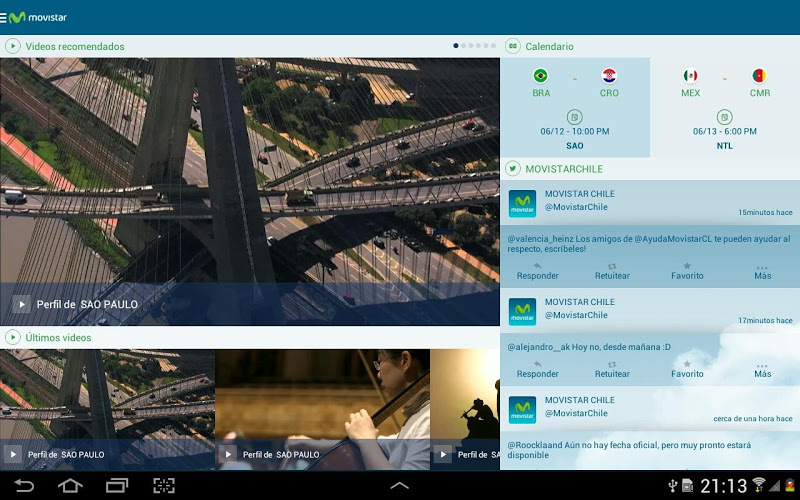Screen dimensions: 800x500
Task: Favorite the @valencia_heinz tweet
Action: click(x=687, y=271)
